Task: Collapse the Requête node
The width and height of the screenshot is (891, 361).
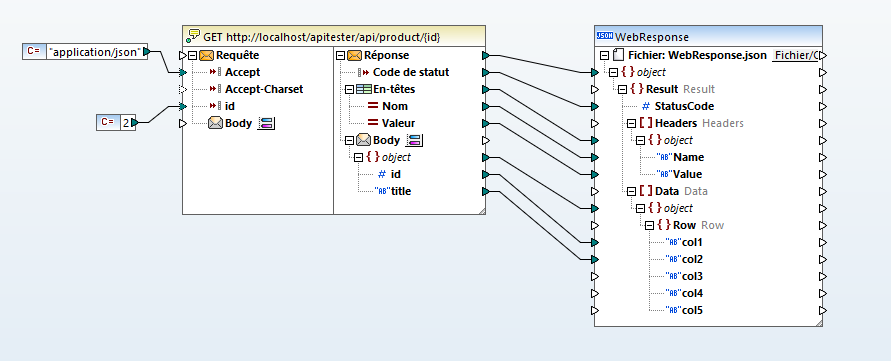Action: (192, 55)
